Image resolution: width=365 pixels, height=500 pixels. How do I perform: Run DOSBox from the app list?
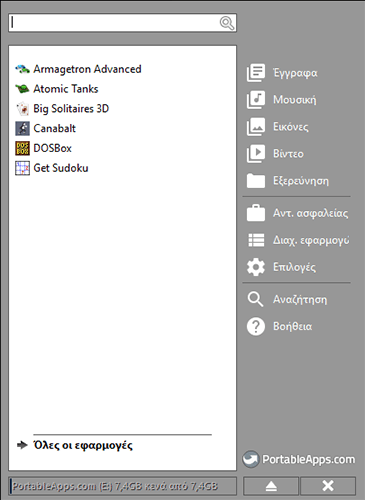(x=52, y=148)
